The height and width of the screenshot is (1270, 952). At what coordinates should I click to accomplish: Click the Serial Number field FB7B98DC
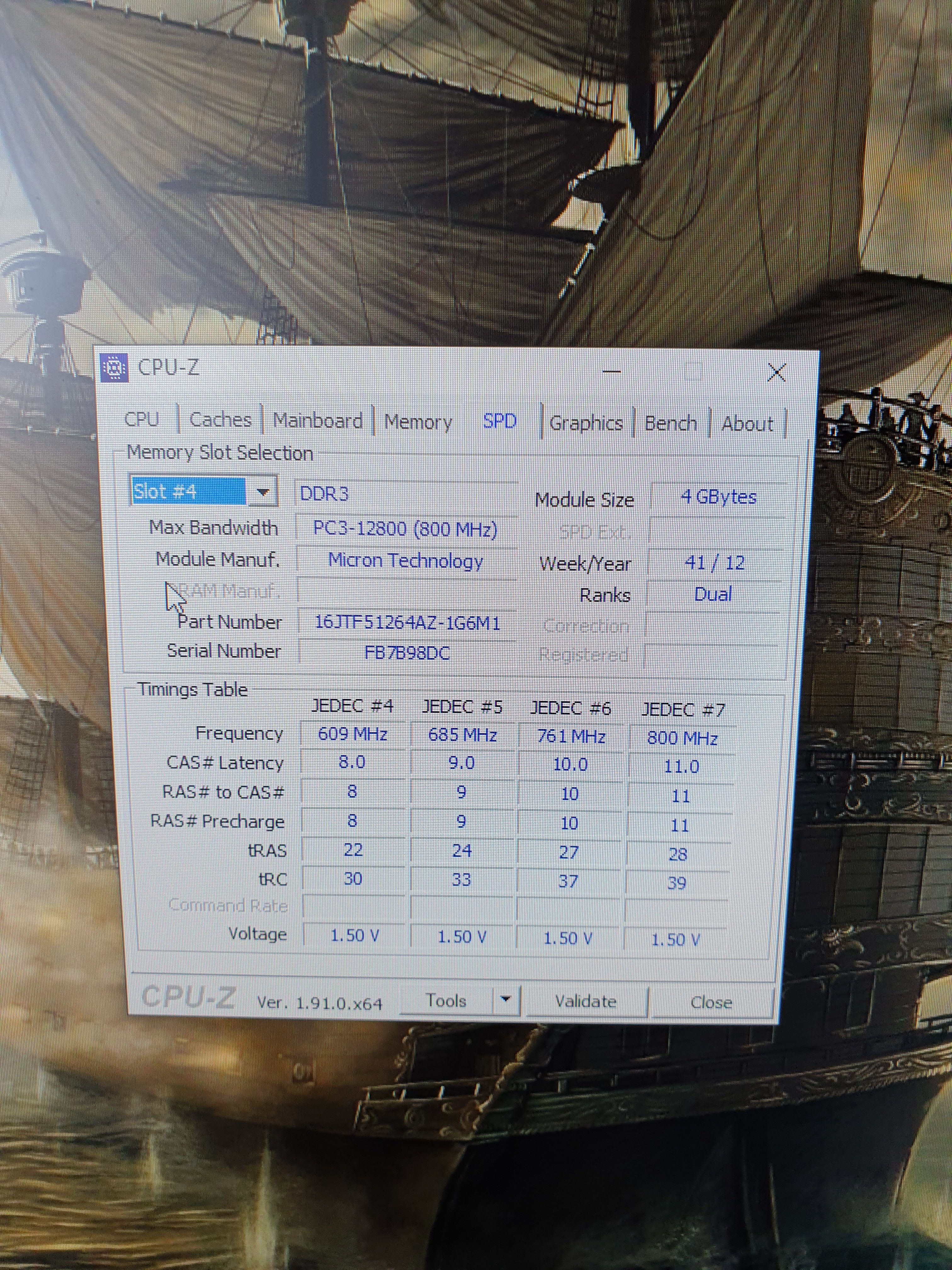click(x=407, y=653)
